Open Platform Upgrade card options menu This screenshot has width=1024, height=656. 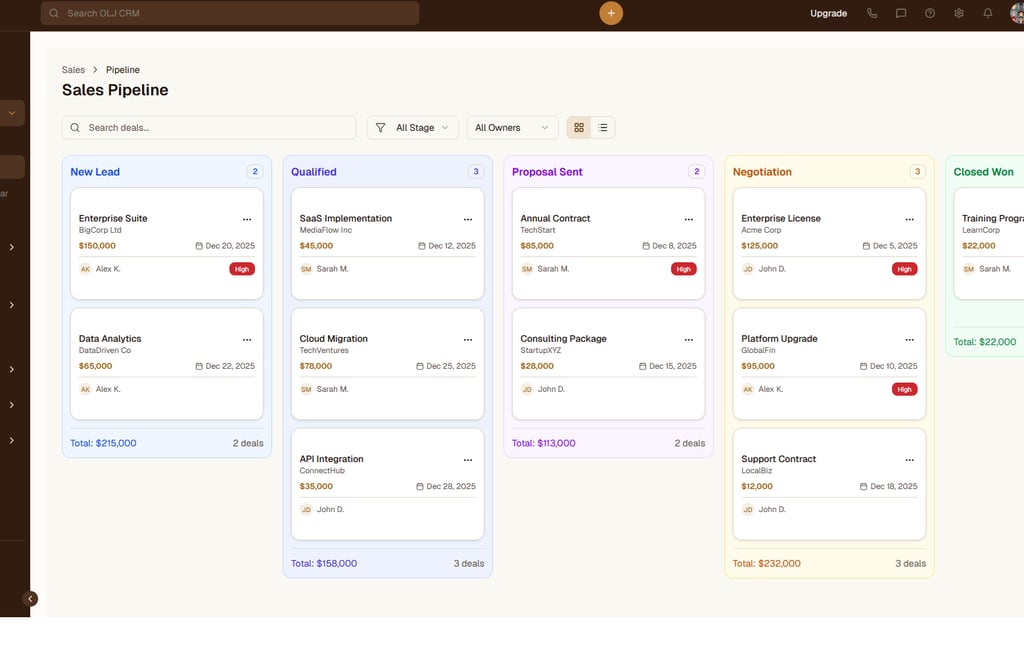(909, 340)
